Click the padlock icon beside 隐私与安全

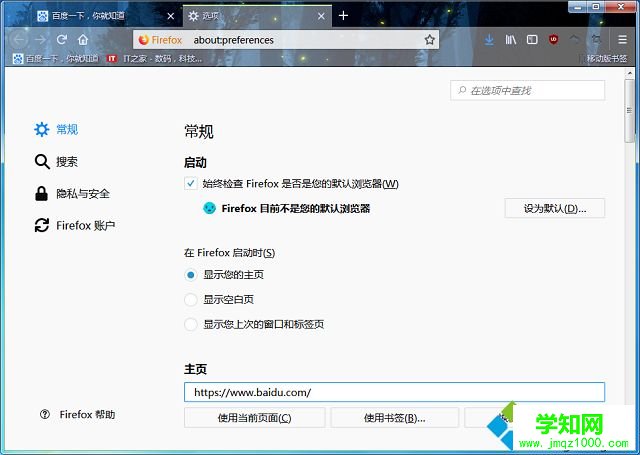click(x=41, y=193)
